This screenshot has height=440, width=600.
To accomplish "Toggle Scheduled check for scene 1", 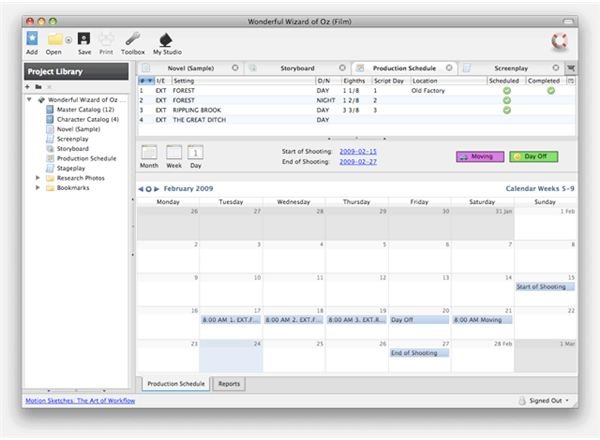I will coord(507,91).
